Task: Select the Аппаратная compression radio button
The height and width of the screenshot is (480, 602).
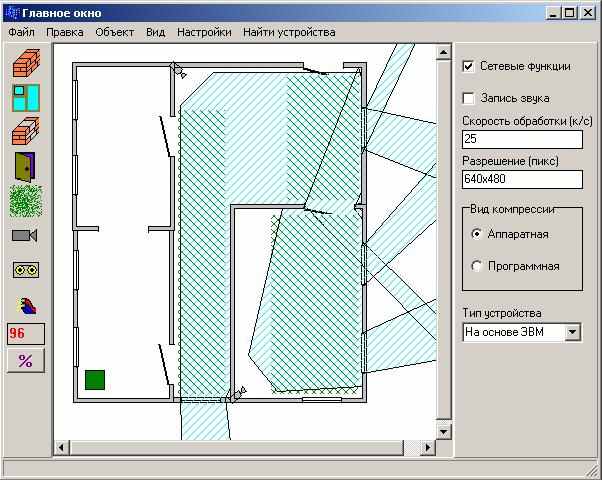Action: pos(476,234)
